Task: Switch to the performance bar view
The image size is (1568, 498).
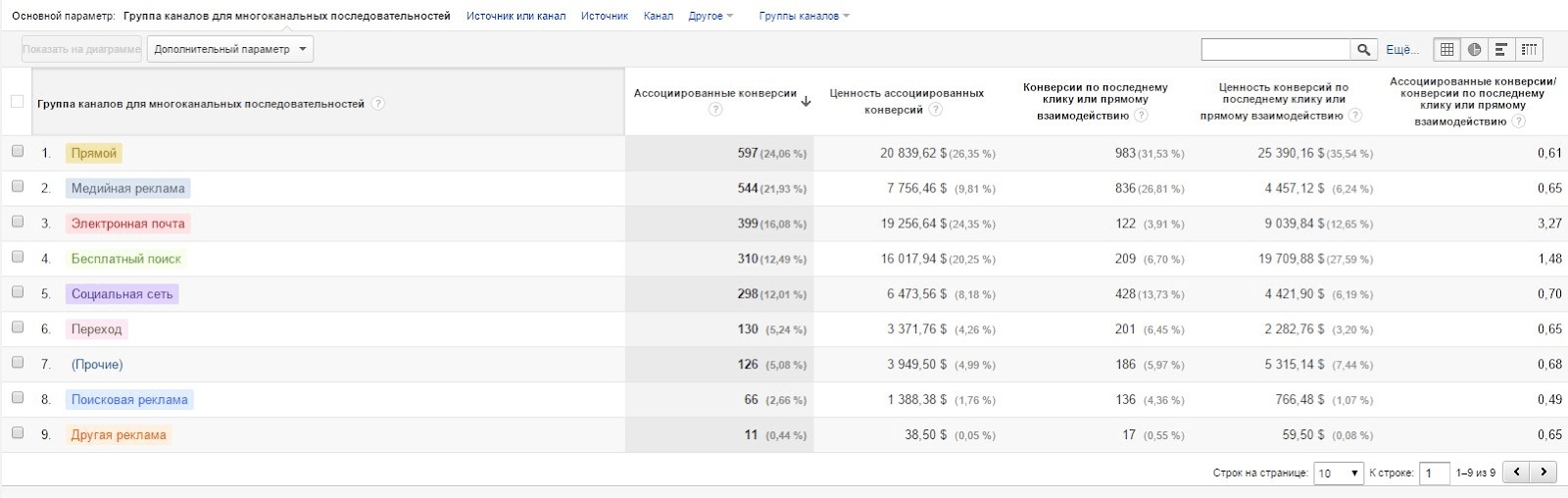Action: (1500, 49)
